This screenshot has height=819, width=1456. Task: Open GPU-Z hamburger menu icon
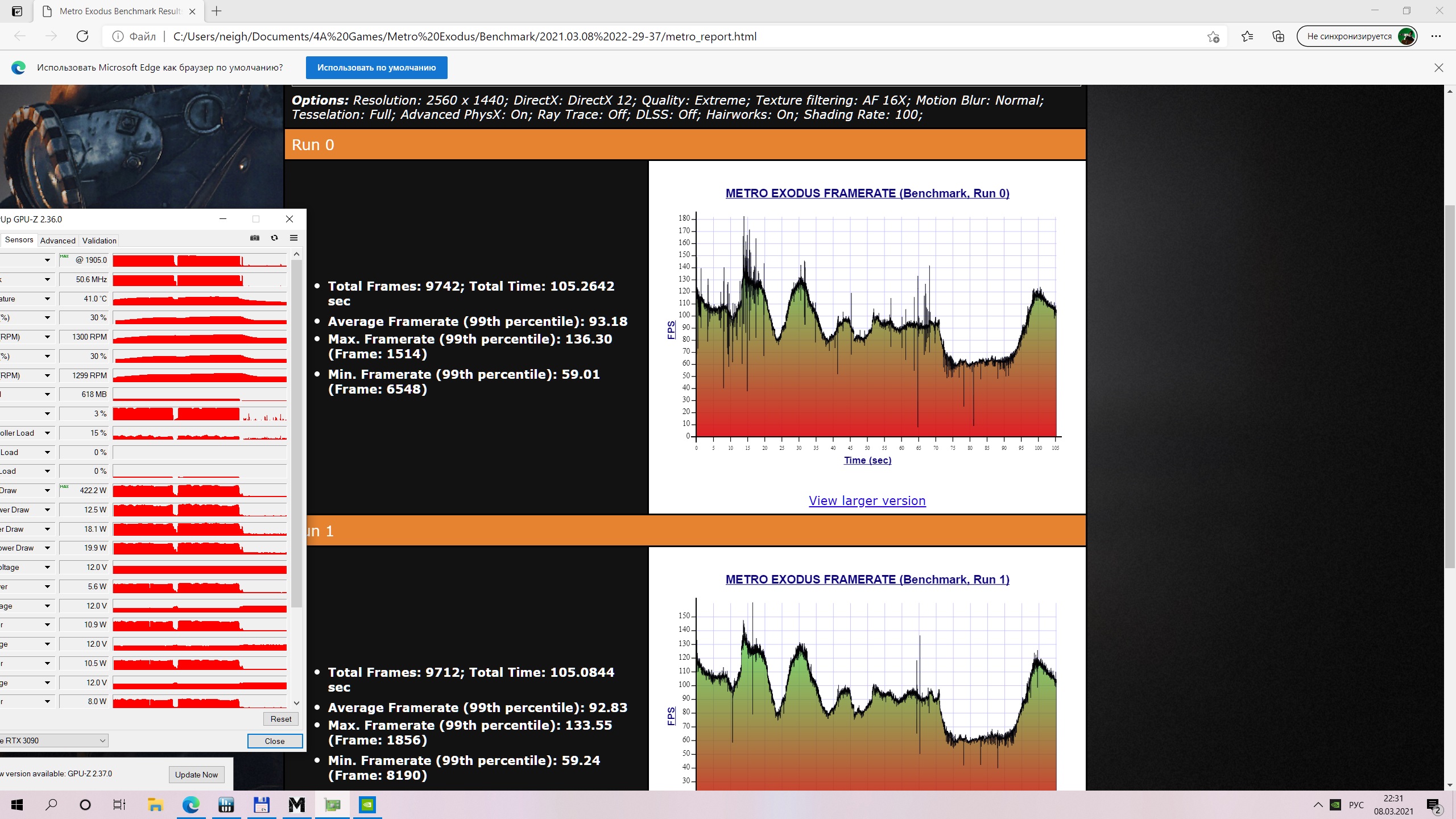(x=293, y=238)
